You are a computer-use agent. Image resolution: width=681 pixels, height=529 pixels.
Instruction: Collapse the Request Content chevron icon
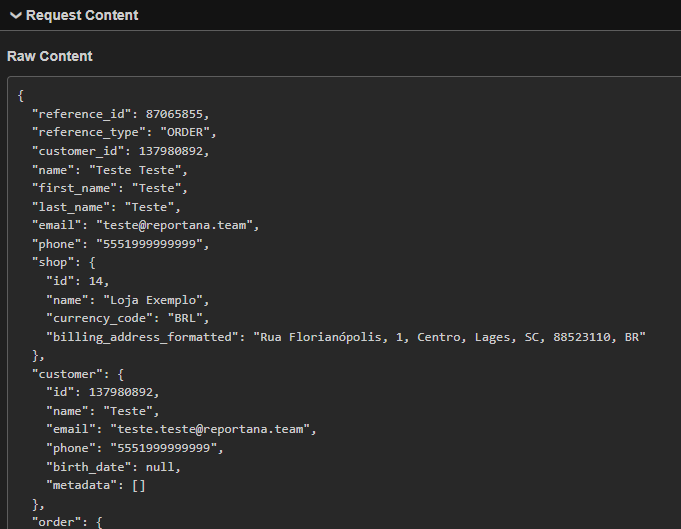point(16,16)
